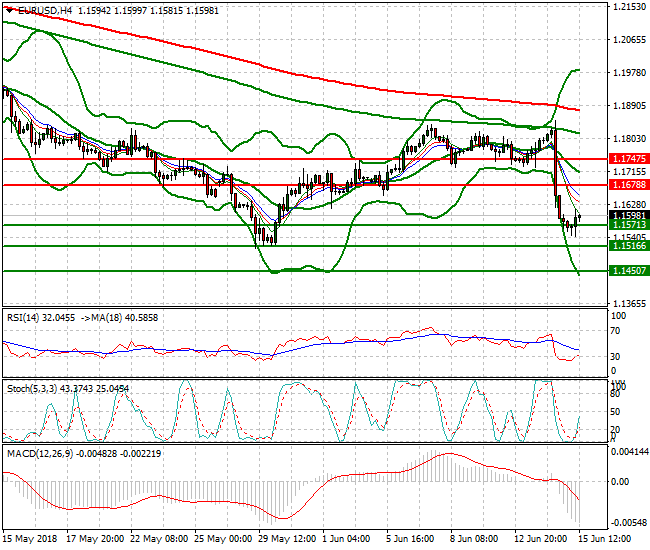Click the MACD scale value 0.004144
650x550 pixels.
630,452
